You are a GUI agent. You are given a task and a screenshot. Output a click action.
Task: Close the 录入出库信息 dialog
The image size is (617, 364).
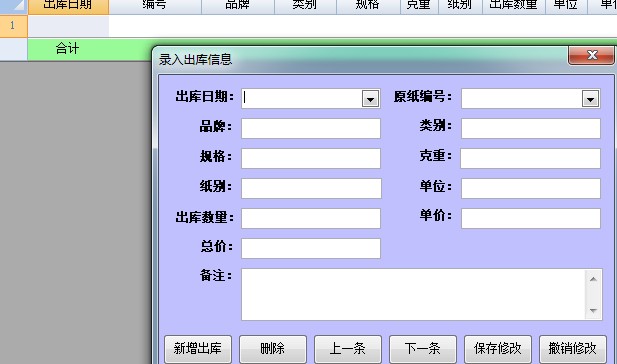pos(591,55)
